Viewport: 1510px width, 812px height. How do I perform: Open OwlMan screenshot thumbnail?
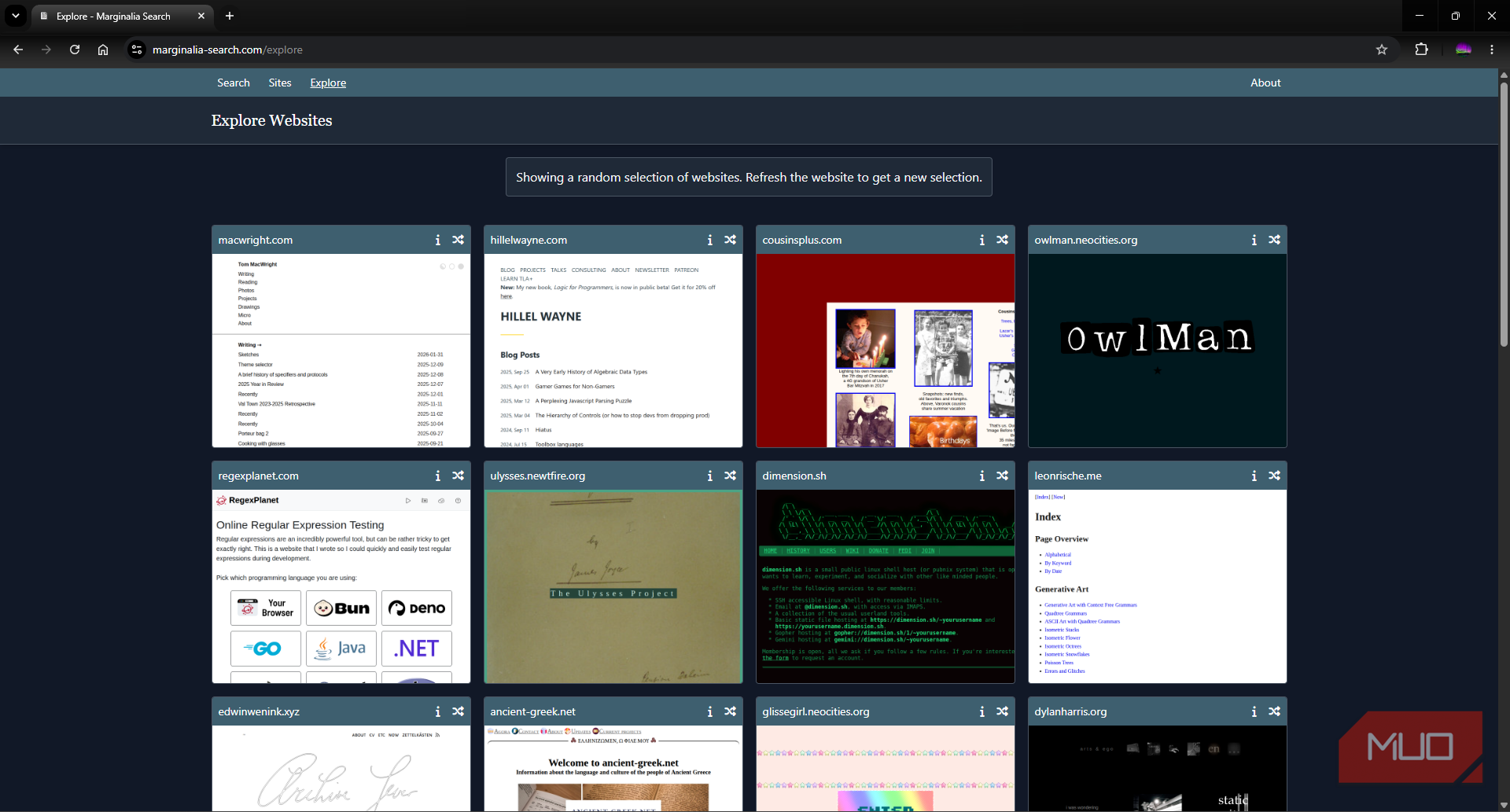[1158, 351]
